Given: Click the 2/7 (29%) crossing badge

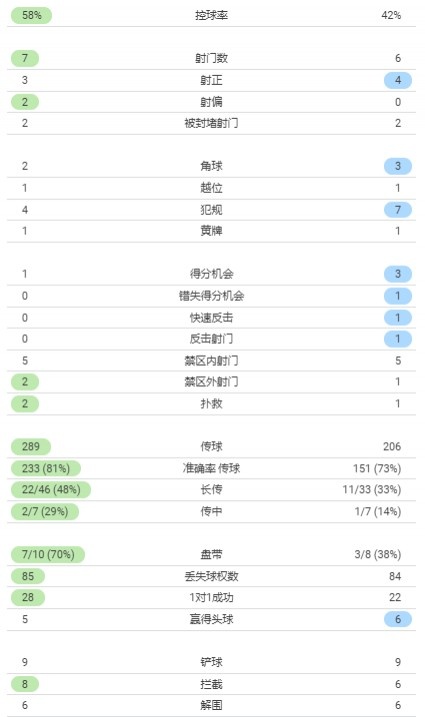Looking at the screenshot, I should point(45,511).
